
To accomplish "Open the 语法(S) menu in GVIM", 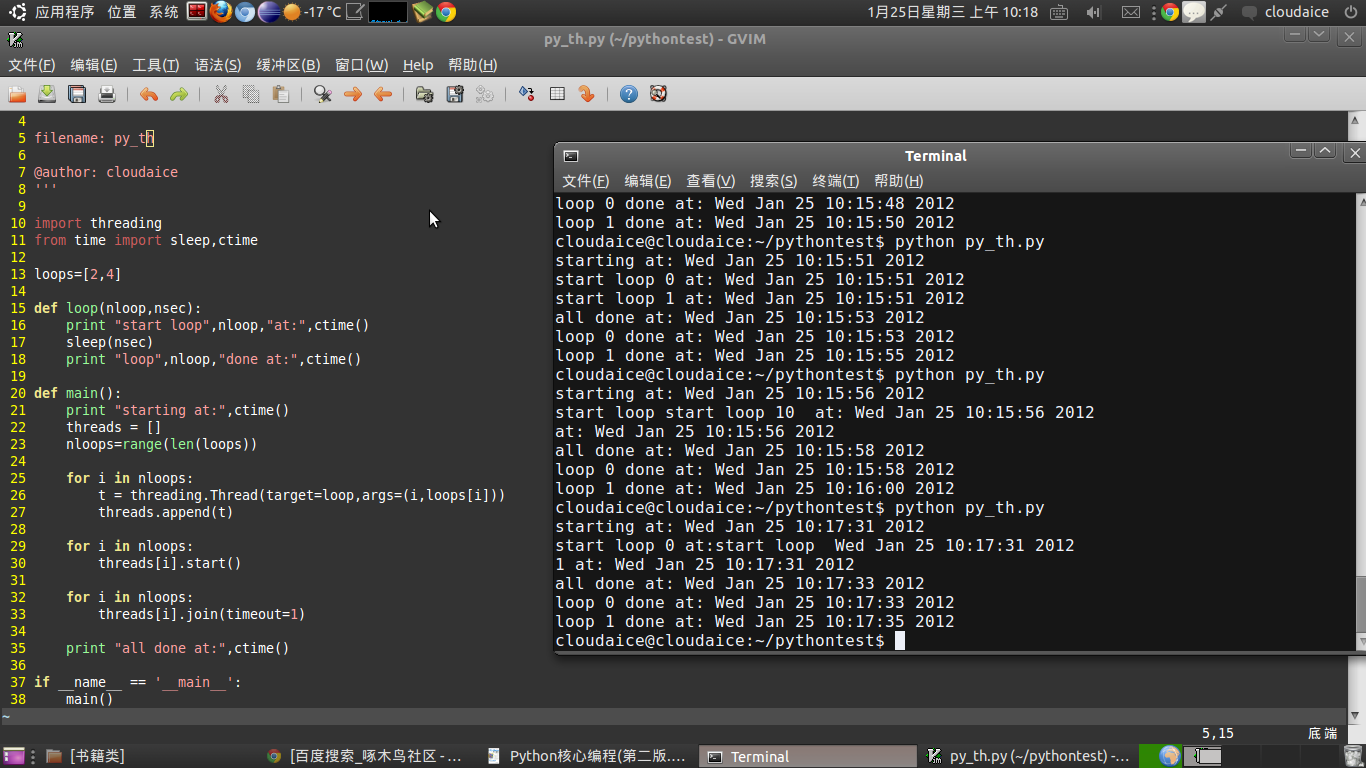I will (x=217, y=65).
